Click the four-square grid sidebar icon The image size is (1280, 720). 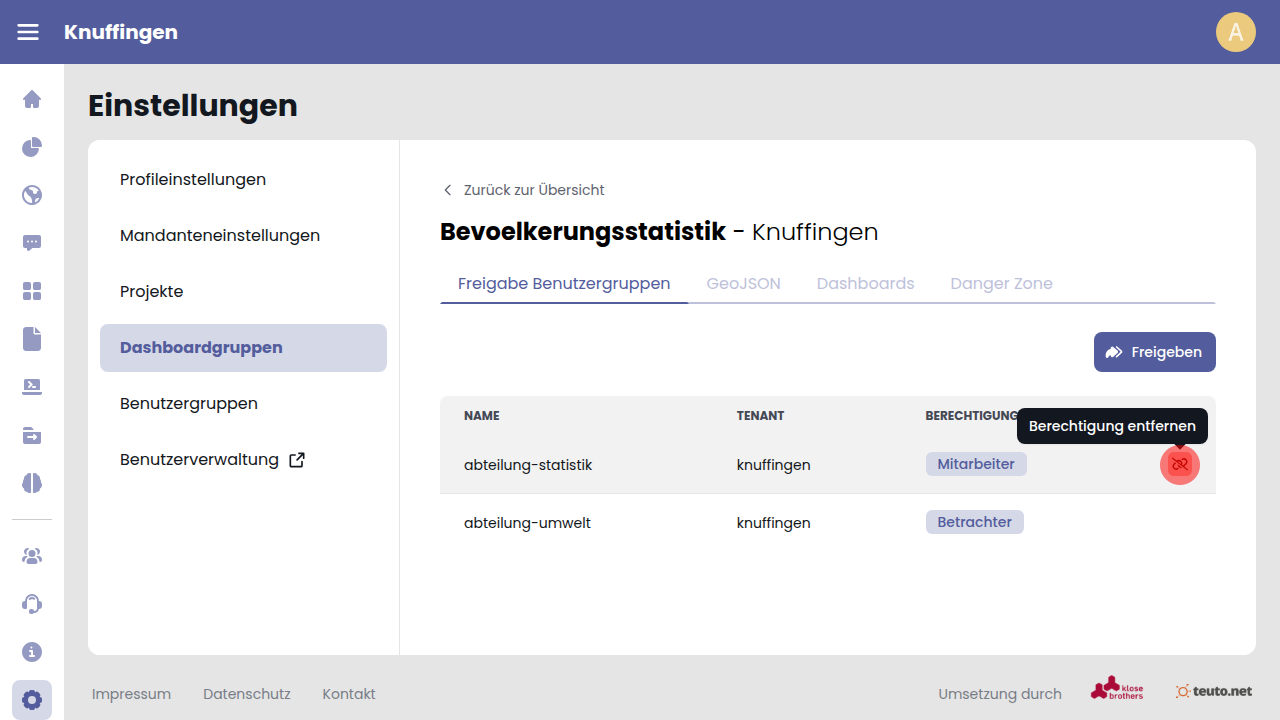tap(32, 291)
